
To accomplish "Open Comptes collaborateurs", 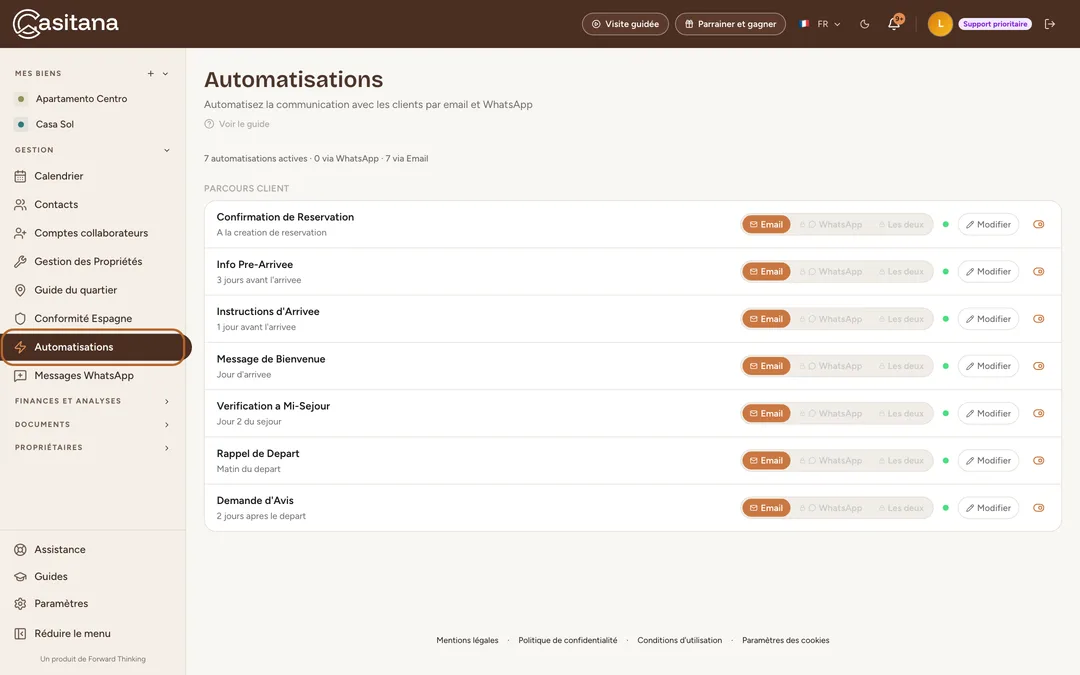I will (x=93, y=233).
